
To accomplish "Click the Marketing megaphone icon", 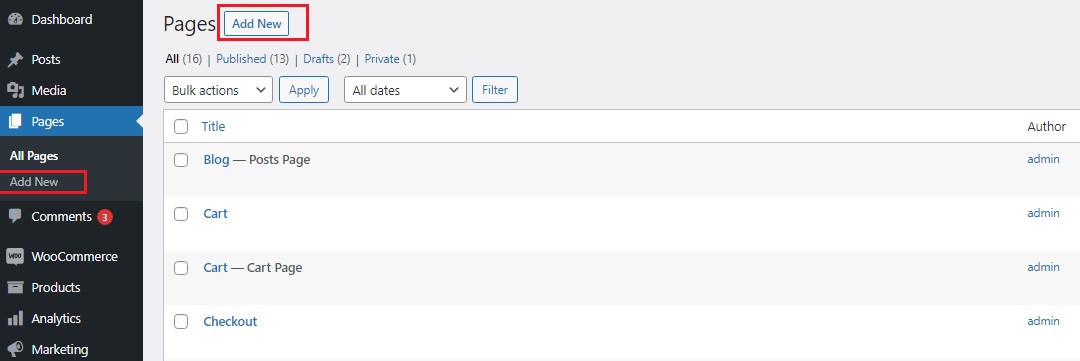I will pos(15,349).
